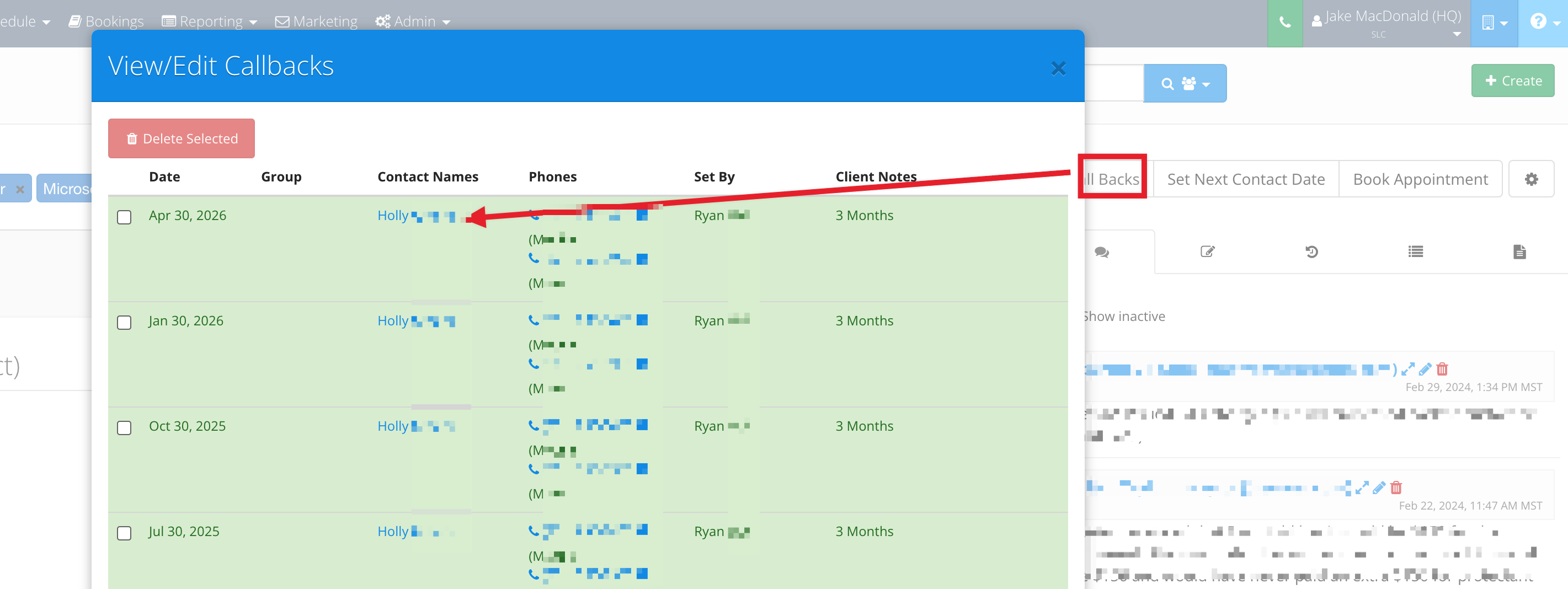Open the comments speech bubble tab
Image resolution: width=1568 pixels, height=589 pixels.
[1101, 252]
